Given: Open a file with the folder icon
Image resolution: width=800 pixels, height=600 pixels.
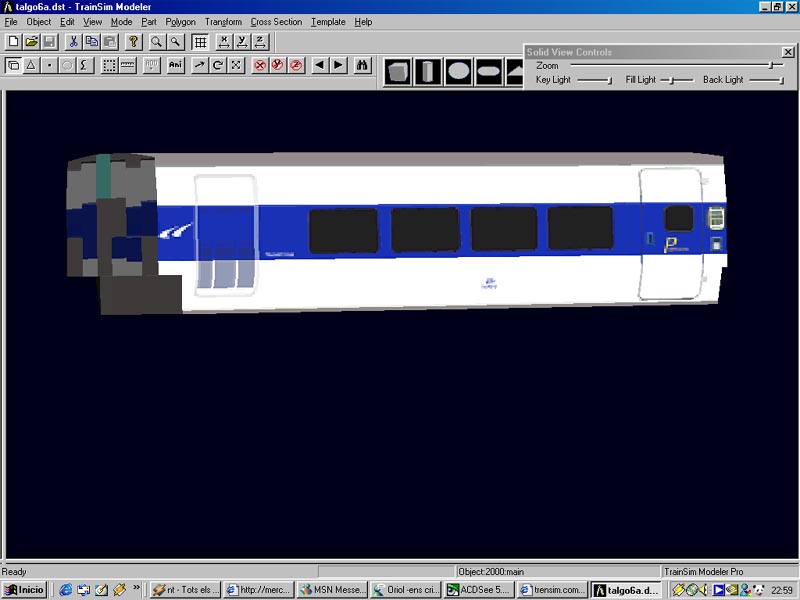Looking at the screenshot, I should click(31, 42).
